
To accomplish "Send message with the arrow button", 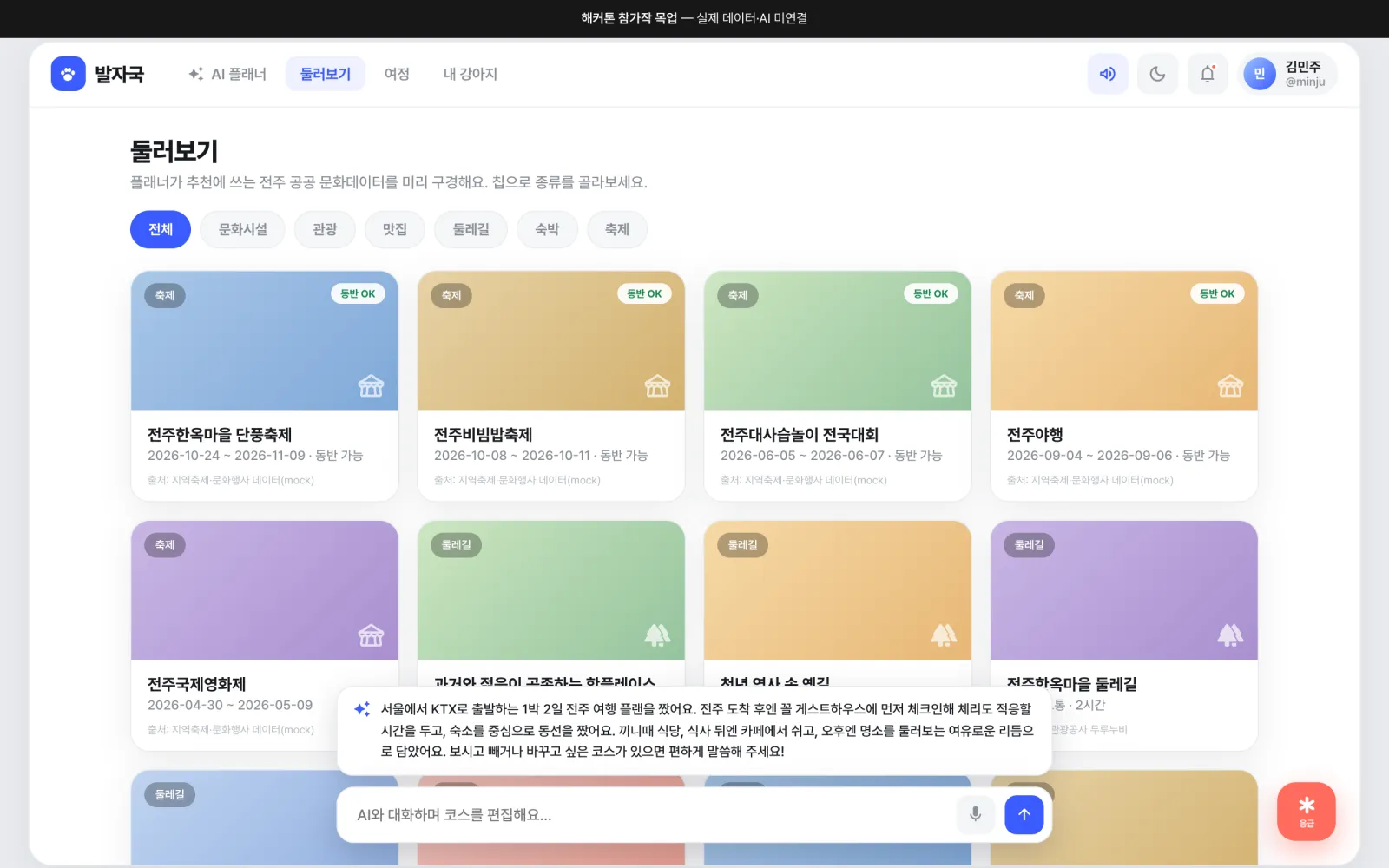I will (1024, 814).
